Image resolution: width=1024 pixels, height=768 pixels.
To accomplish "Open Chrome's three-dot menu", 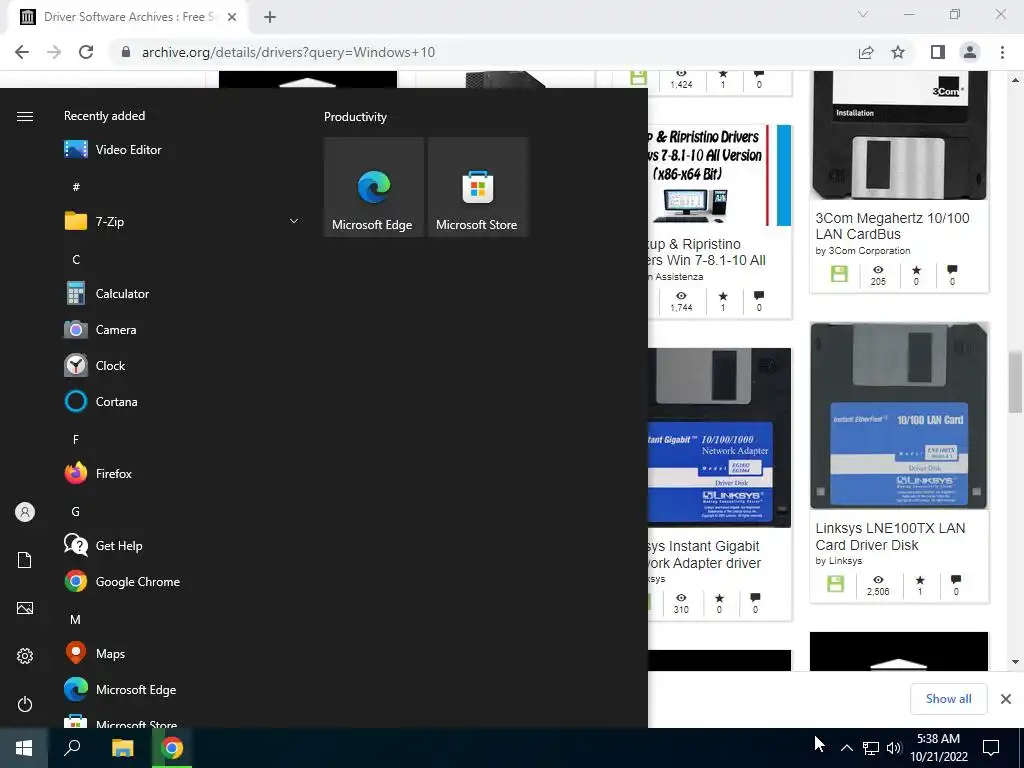I will pyautogui.click(x=1002, y=52).
